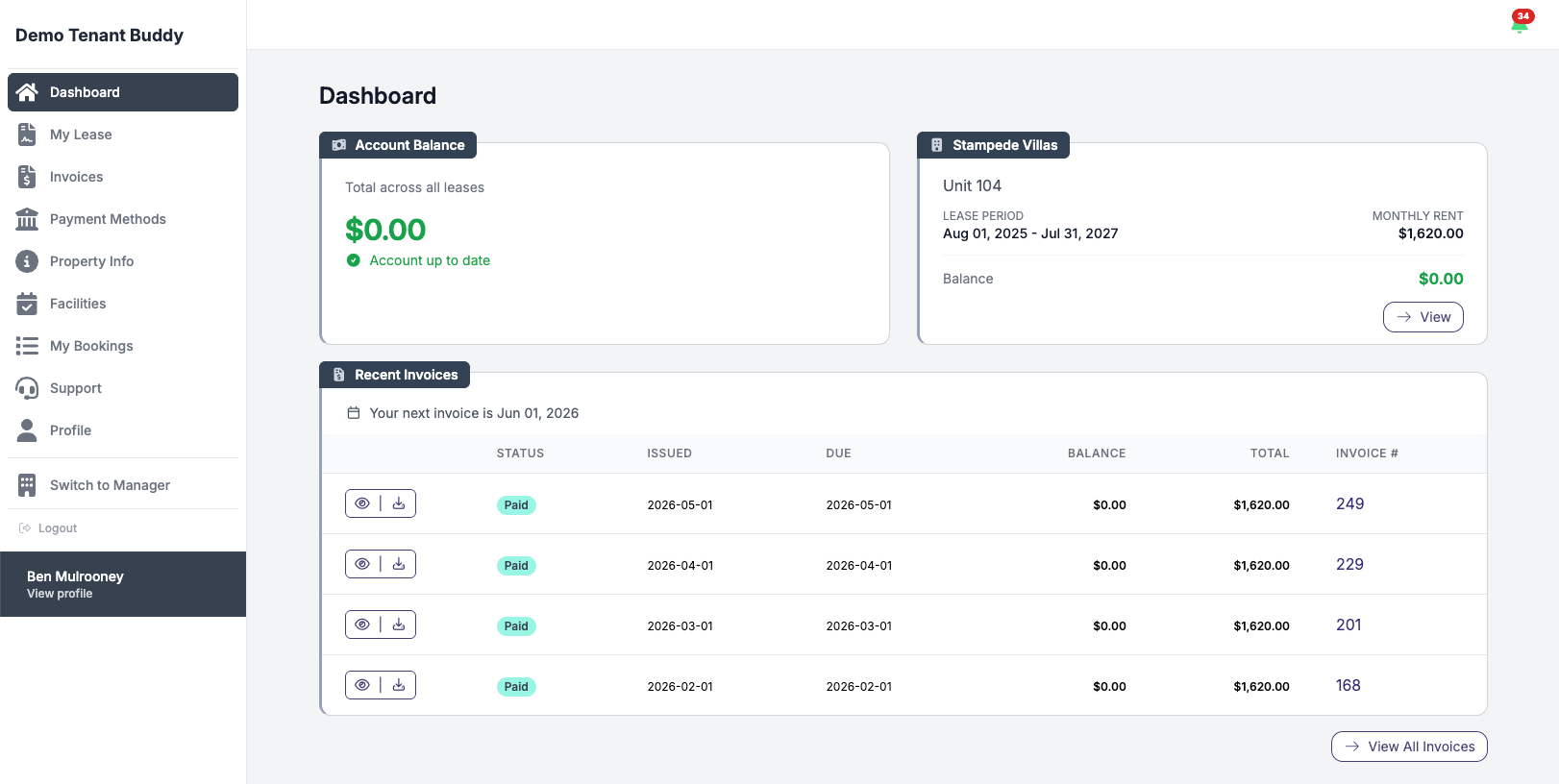
Task: Click the Account Balance card header
Action: [x=398, y=145]
